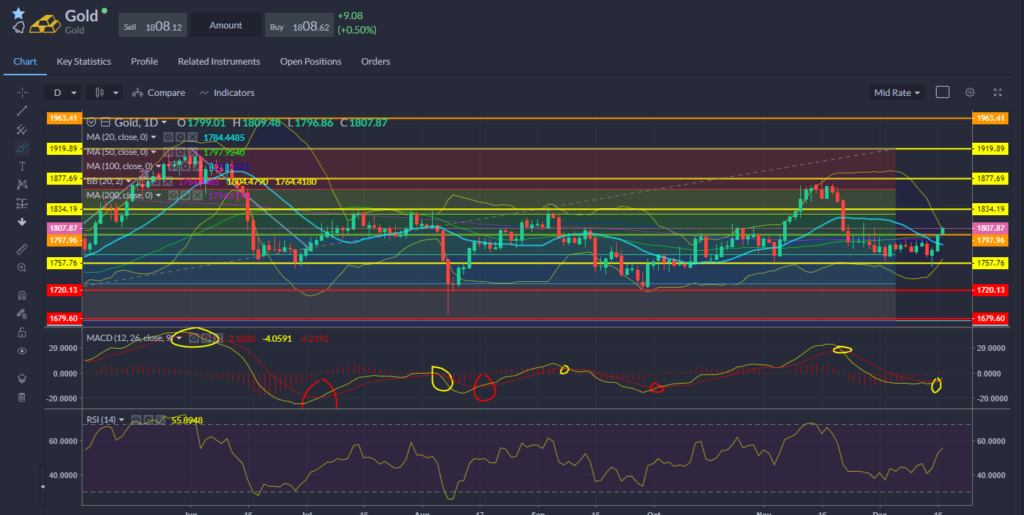
Task: Toggle magnet mode in drawing toolbar
Action: [22, 295]
